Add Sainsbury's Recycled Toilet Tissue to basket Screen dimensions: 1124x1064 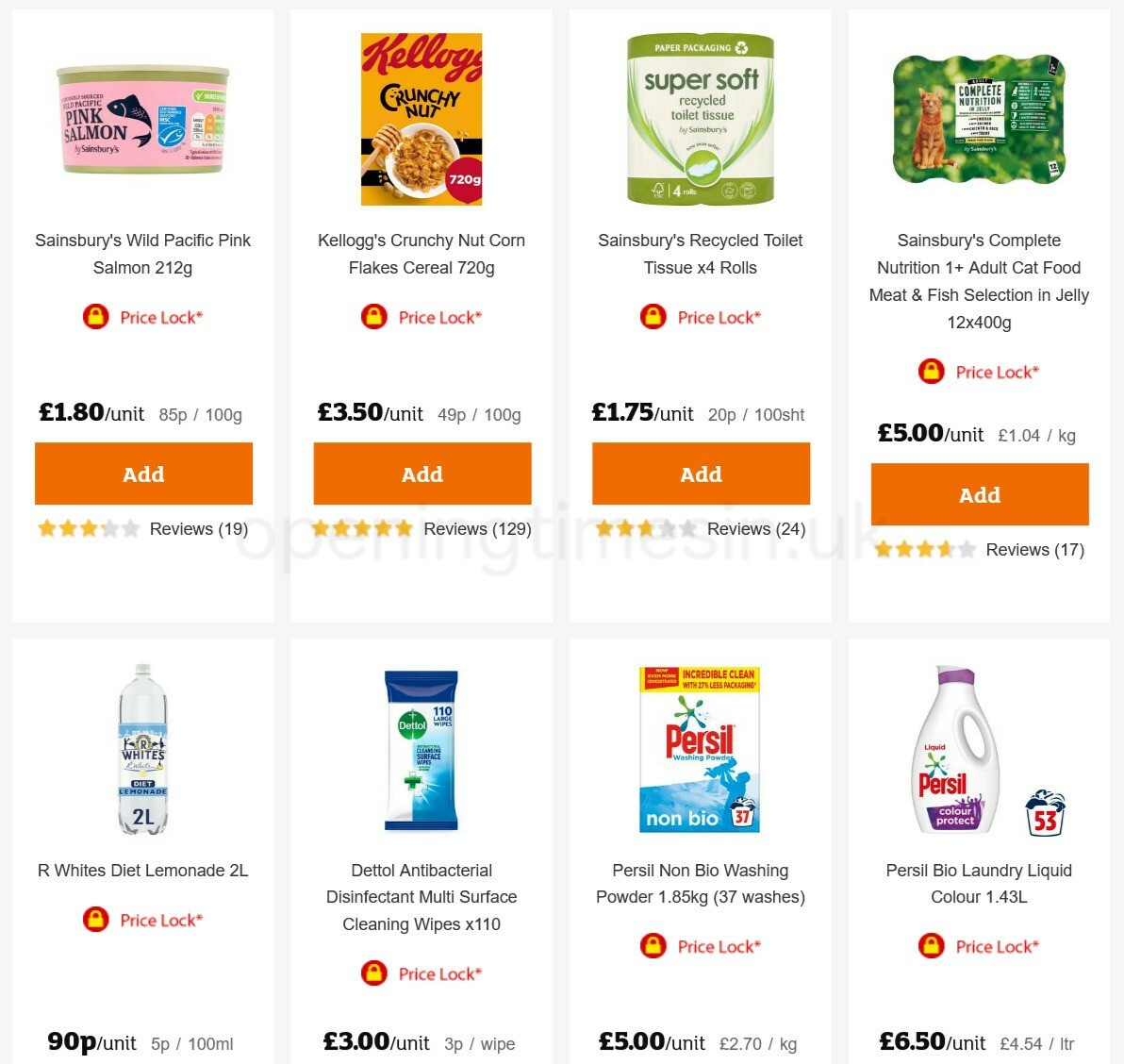(x=701, y=474)
